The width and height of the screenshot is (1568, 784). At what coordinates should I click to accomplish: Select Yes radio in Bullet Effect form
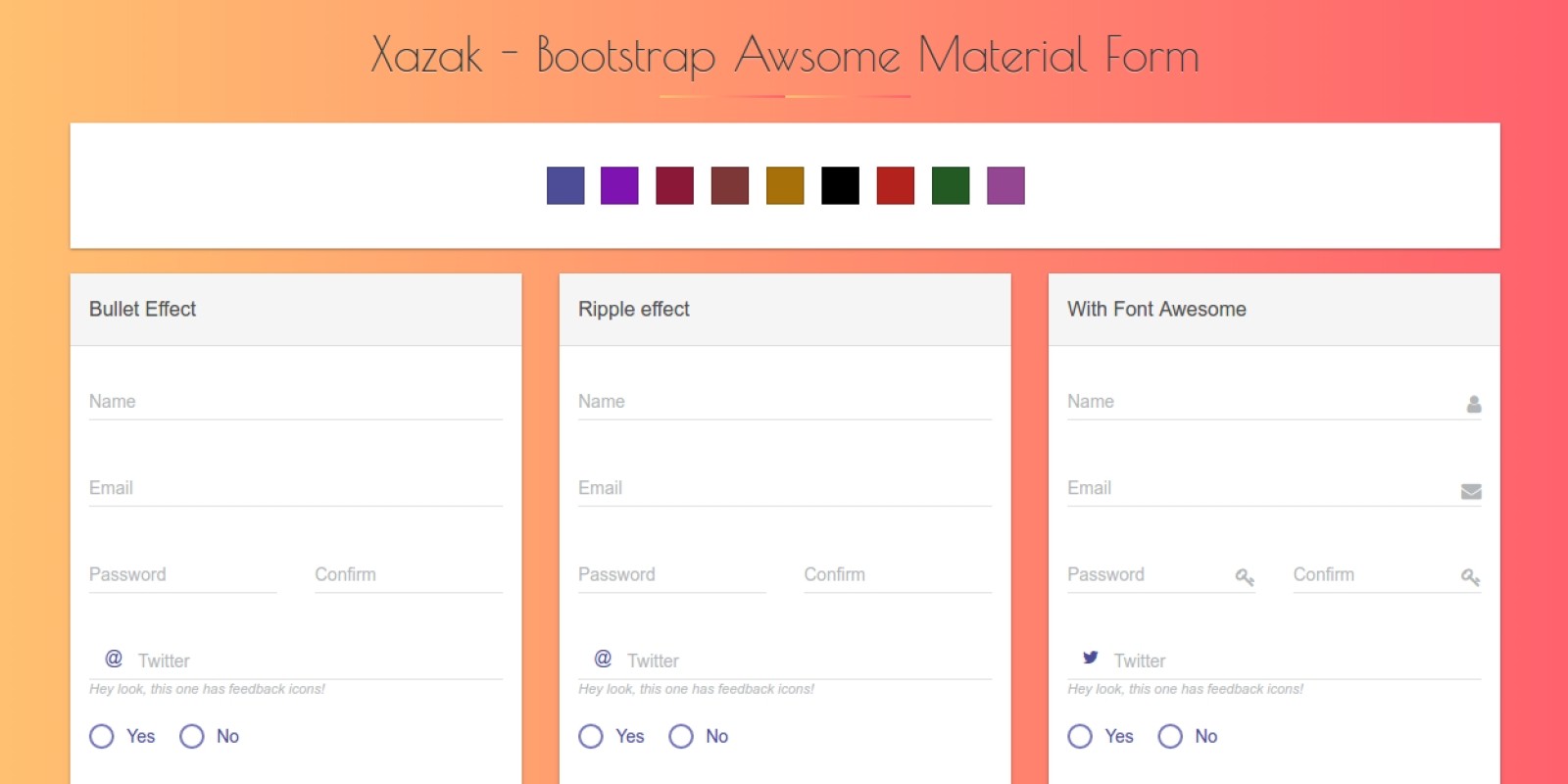[x=102, y=736]
